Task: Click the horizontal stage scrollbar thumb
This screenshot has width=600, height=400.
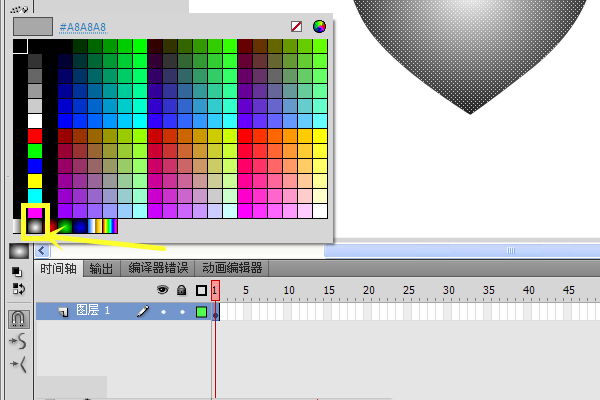Action: coord(462,251)
